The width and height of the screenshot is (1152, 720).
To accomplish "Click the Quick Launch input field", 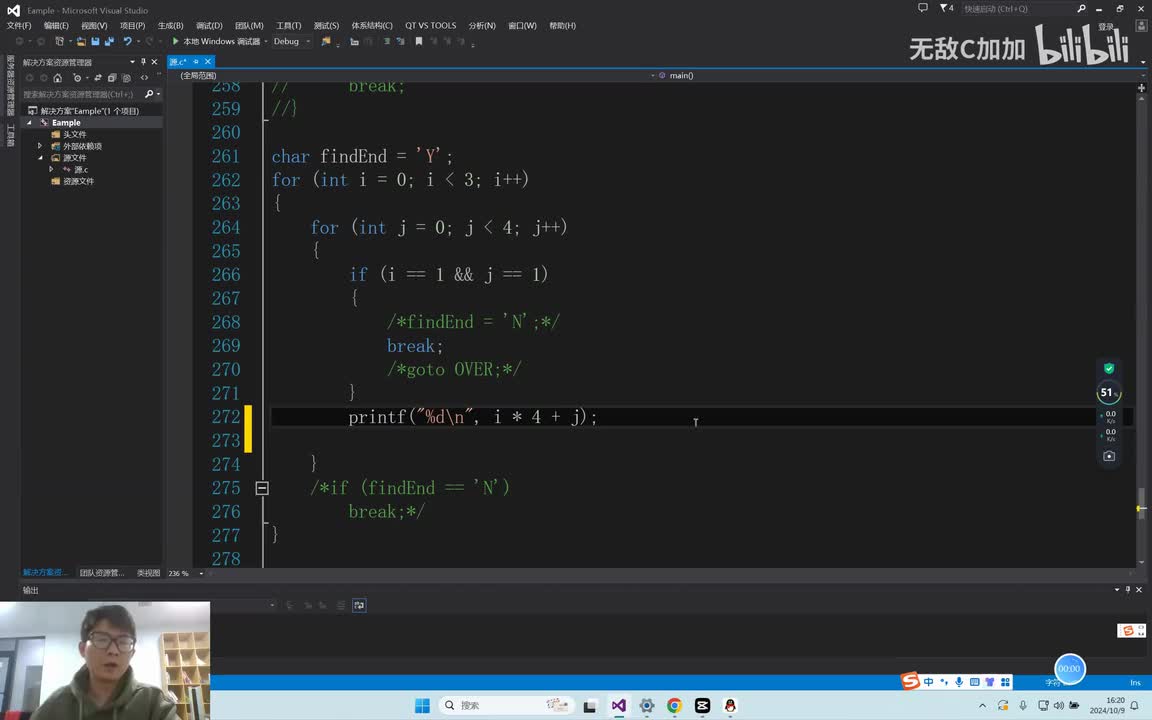I will [1018, 9].
